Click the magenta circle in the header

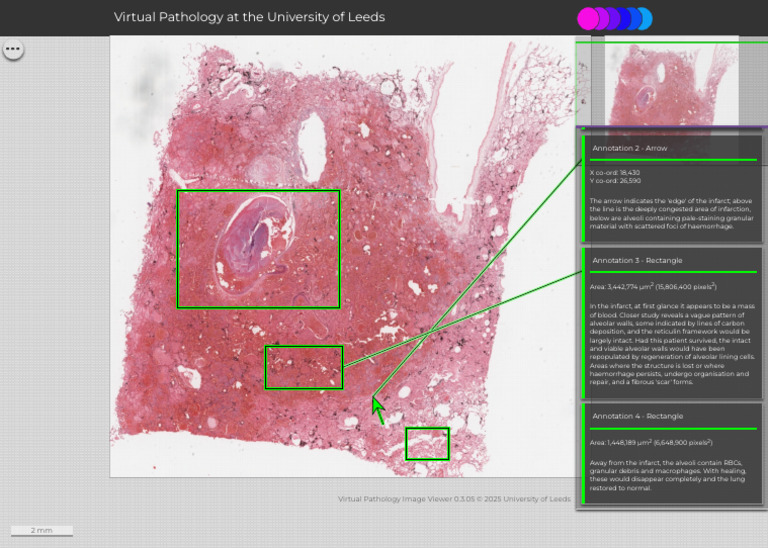587,18
